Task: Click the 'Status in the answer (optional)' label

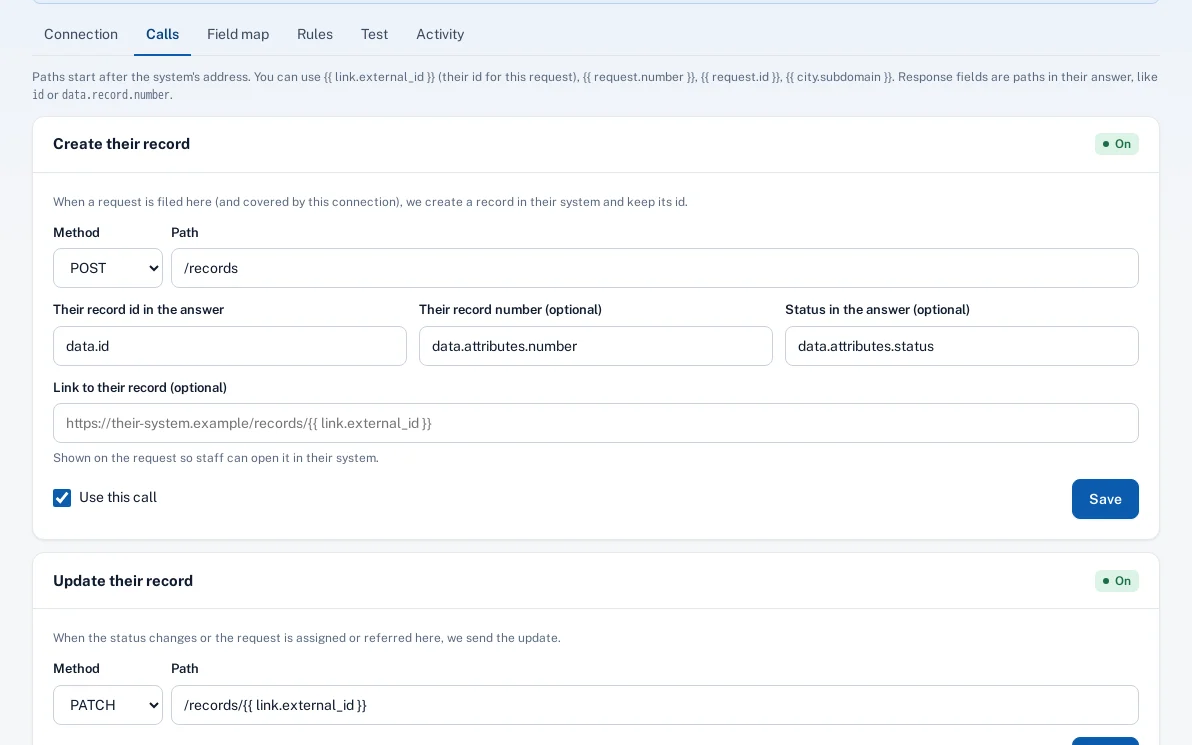Action: coord(877,309)
